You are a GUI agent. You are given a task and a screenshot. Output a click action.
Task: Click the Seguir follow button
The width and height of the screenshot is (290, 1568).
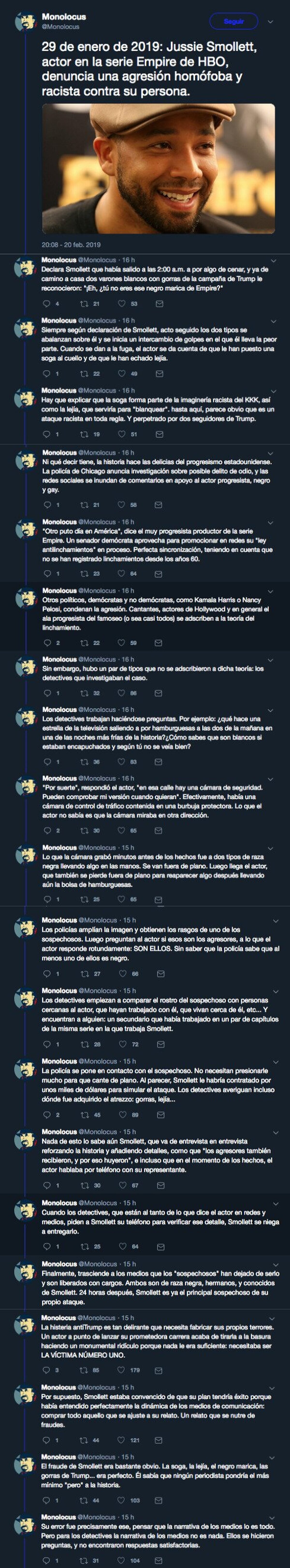[x=233, y=21]
